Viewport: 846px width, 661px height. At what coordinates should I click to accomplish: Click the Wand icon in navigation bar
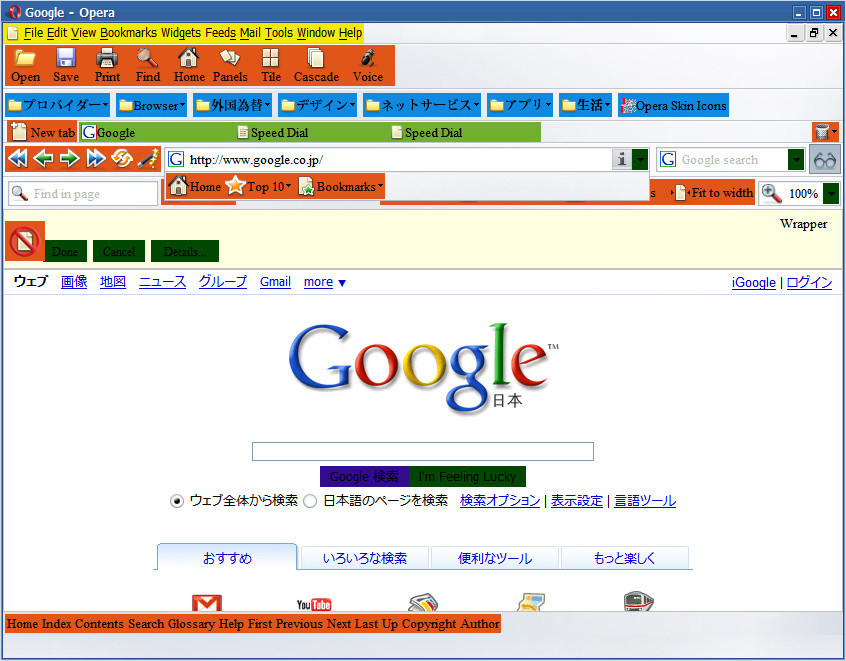147,159
